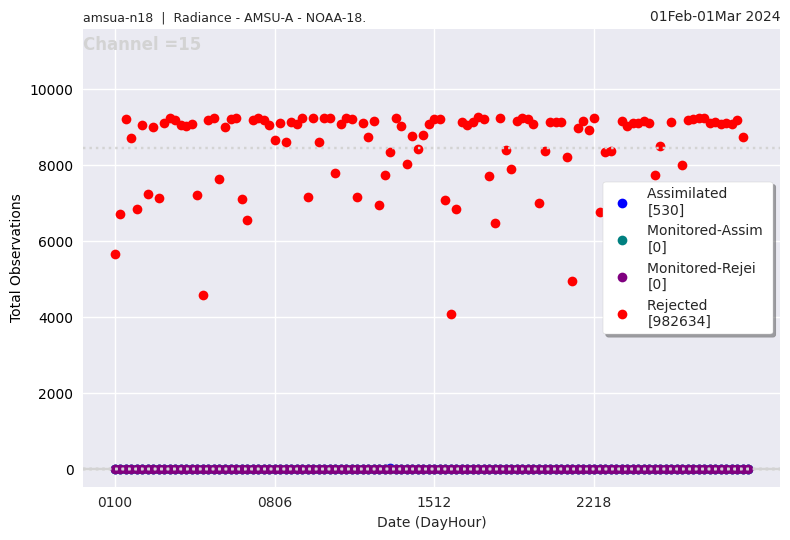Click the blue Assimilated legend marker

tap(622, 203)
